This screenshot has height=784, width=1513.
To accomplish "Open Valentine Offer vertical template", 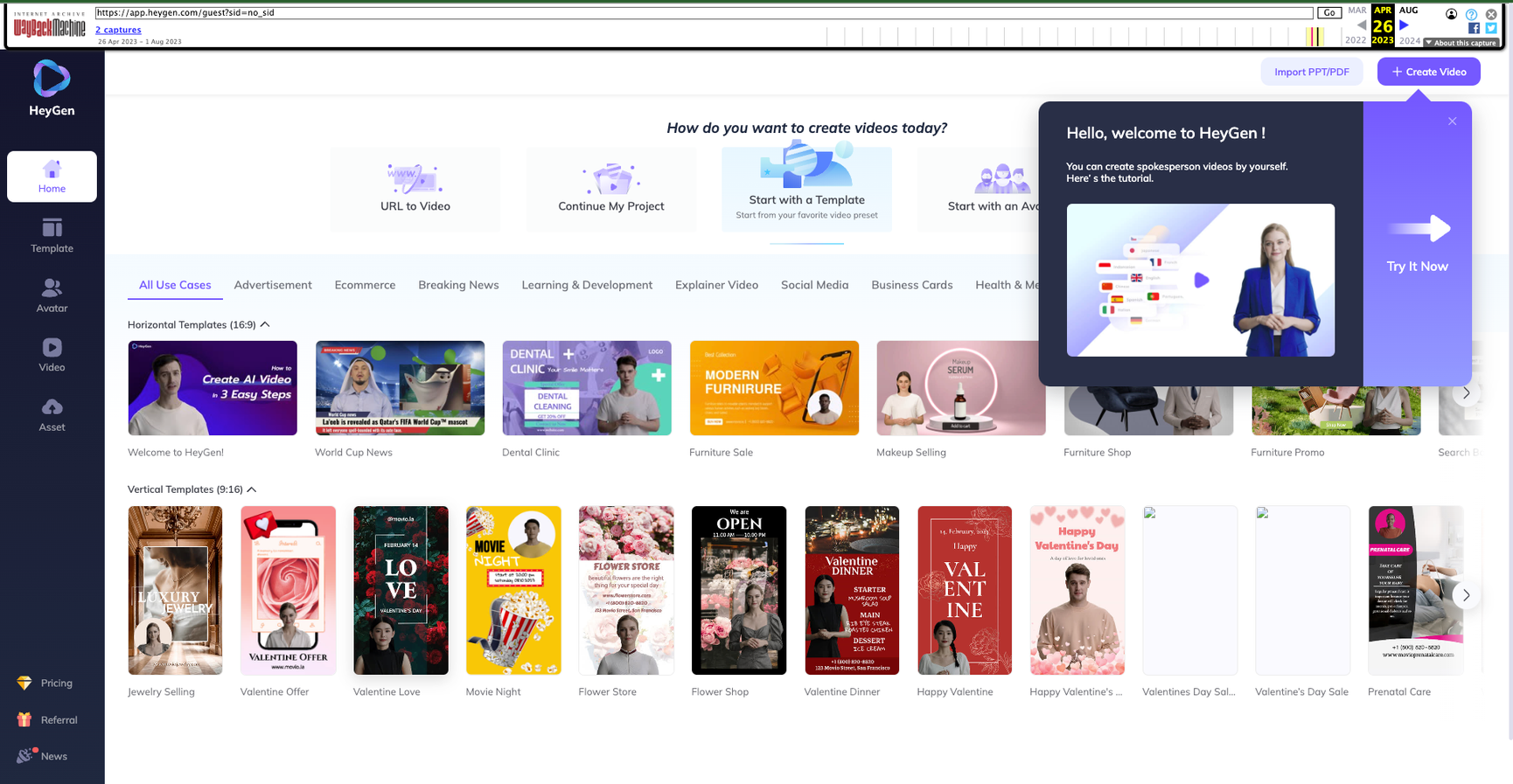I will (x=288, y=590).
